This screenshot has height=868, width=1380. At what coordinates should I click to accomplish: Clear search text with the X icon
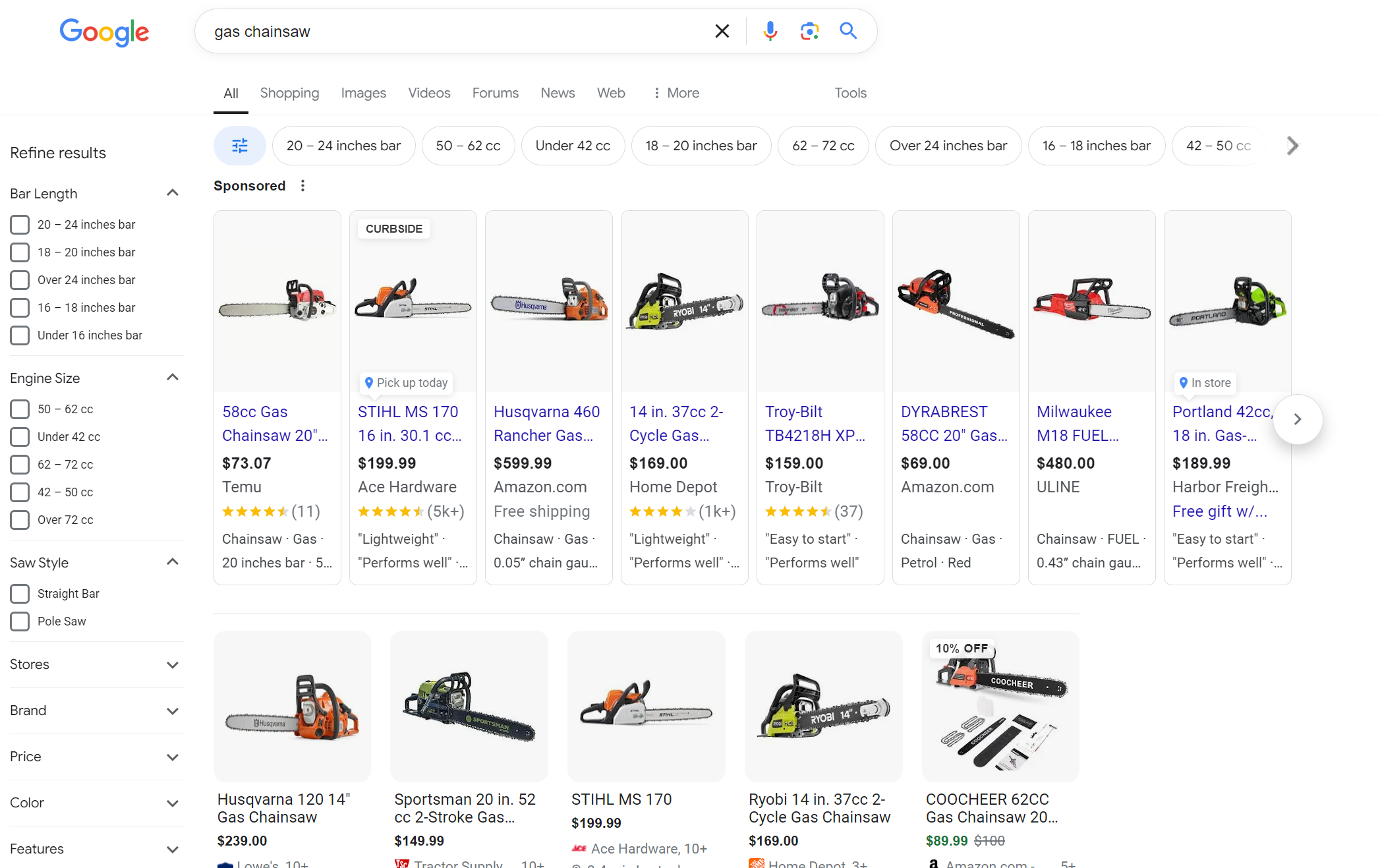[x=722, y=31]
